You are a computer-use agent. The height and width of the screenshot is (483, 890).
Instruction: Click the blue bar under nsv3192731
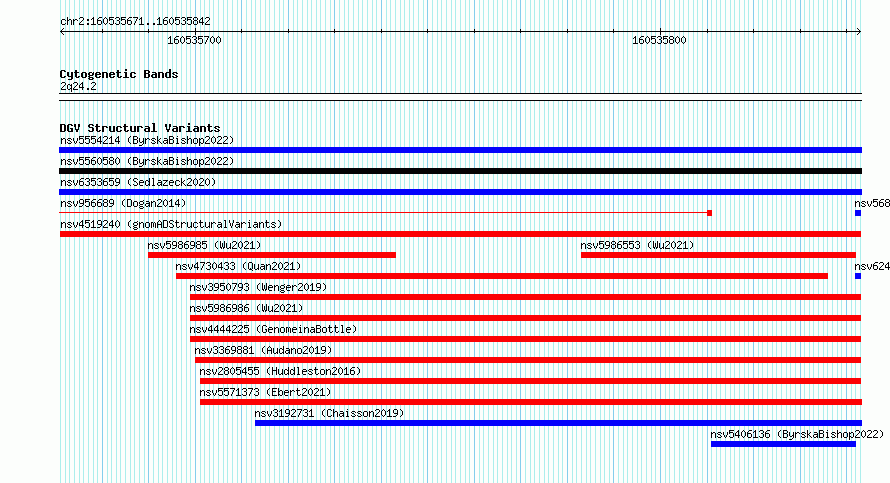[x=559, y=423]
